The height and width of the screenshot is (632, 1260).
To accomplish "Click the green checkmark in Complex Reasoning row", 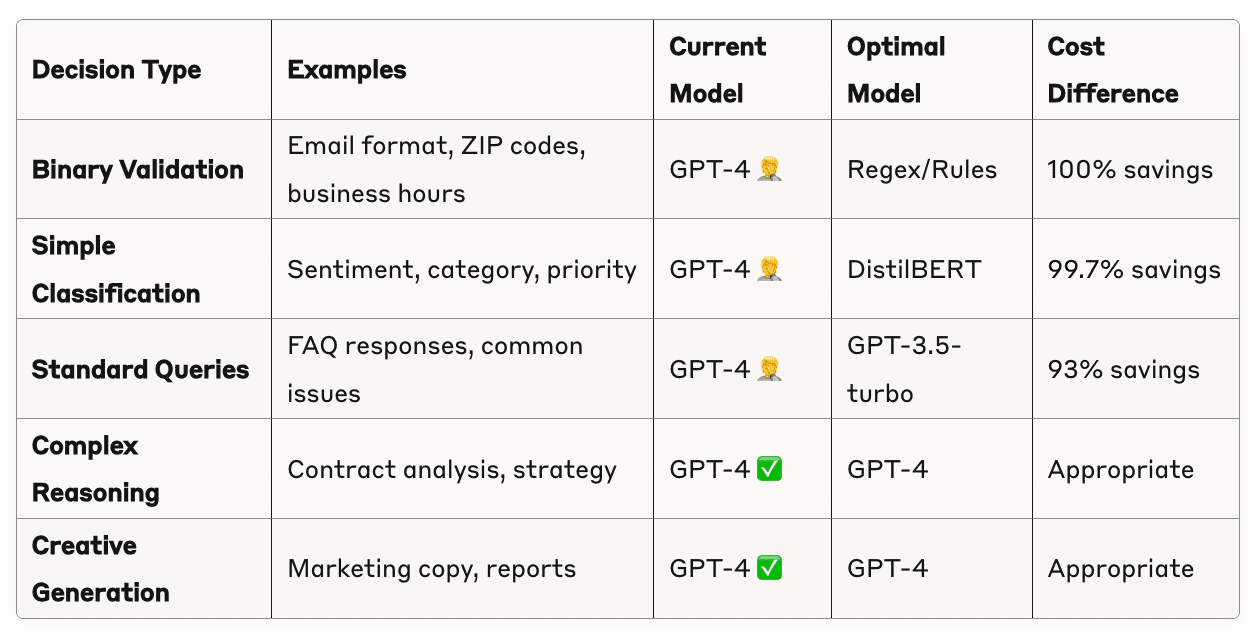I will pyautogui.click(x=770, y=469).
